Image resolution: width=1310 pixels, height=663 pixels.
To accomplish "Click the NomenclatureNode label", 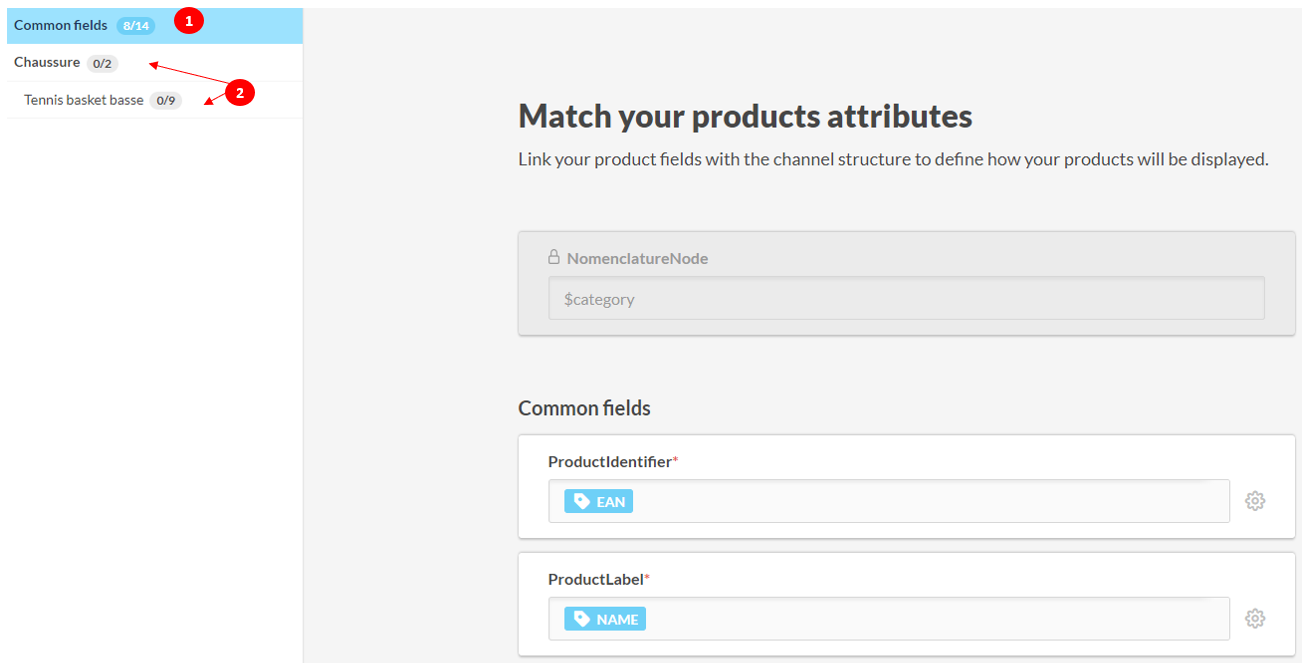I will tap(637, 258).
